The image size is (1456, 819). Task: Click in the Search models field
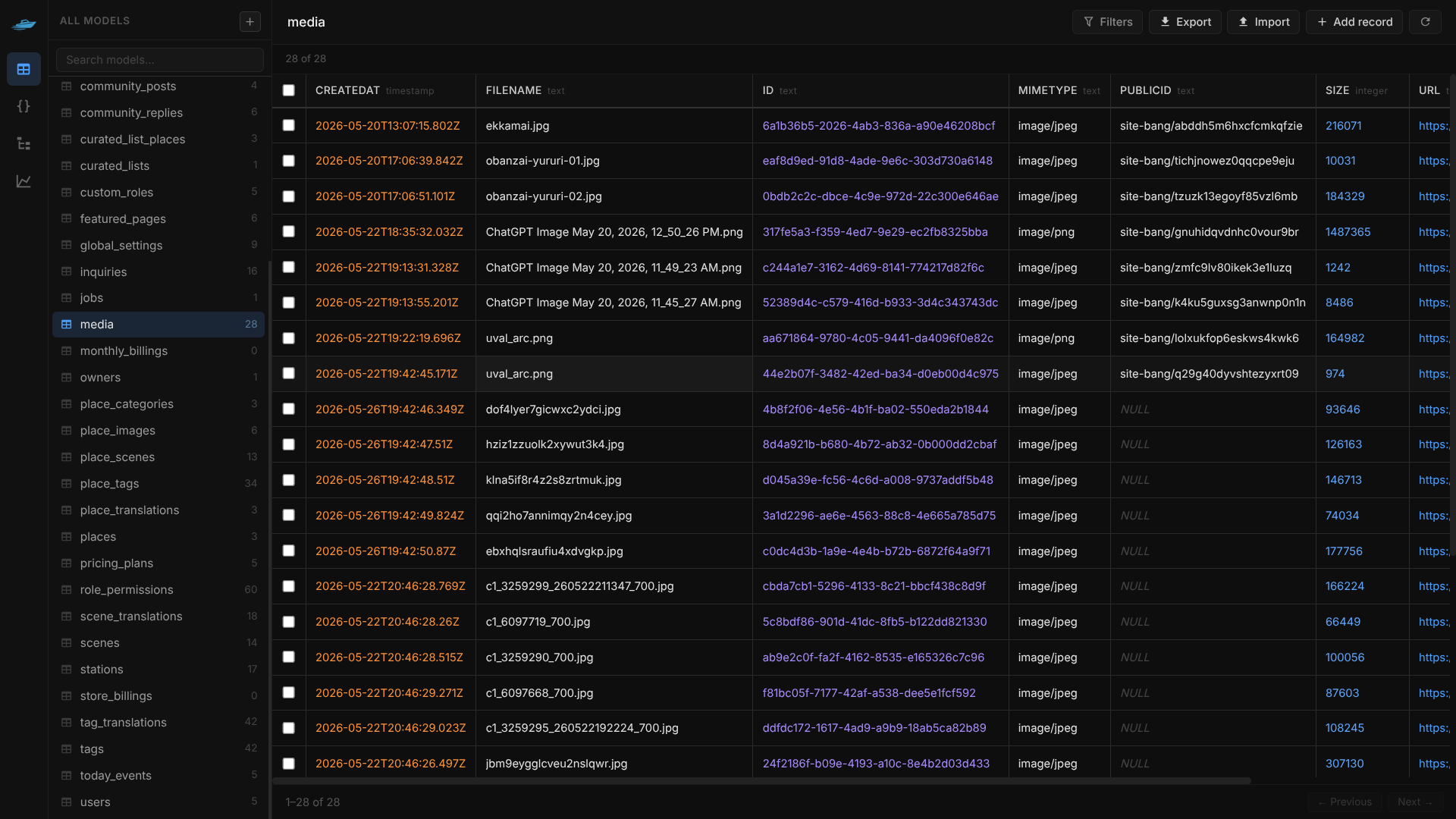point(160,60)
